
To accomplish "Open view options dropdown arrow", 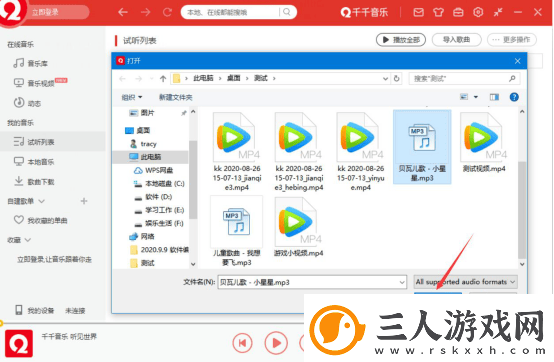I will click(x=476, y=97).
